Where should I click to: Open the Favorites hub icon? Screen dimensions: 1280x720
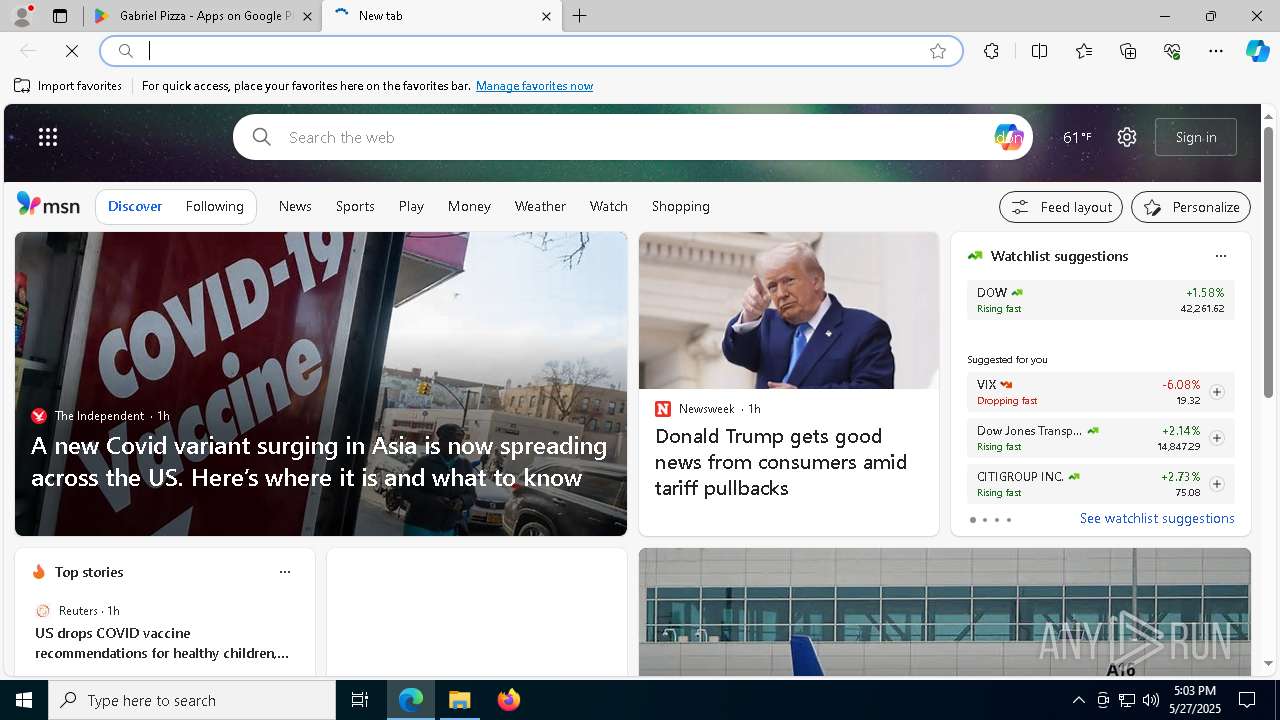pos(1084,51)
